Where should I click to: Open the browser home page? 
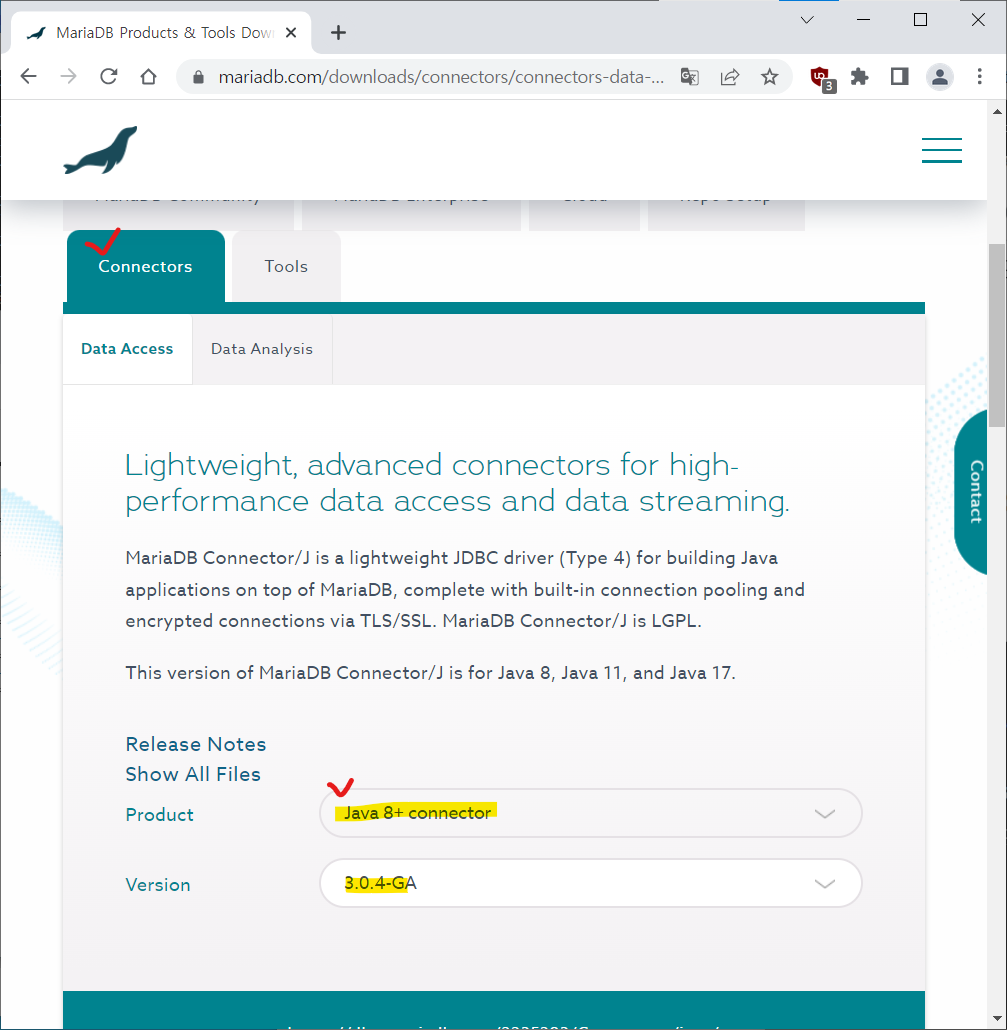pyautogui.click(x=148, y=76)
